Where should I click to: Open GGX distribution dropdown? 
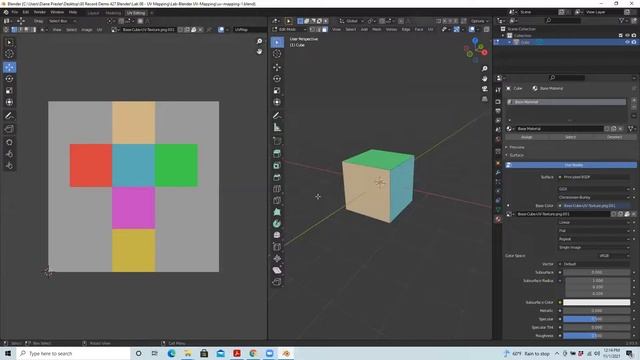point(594,189)
